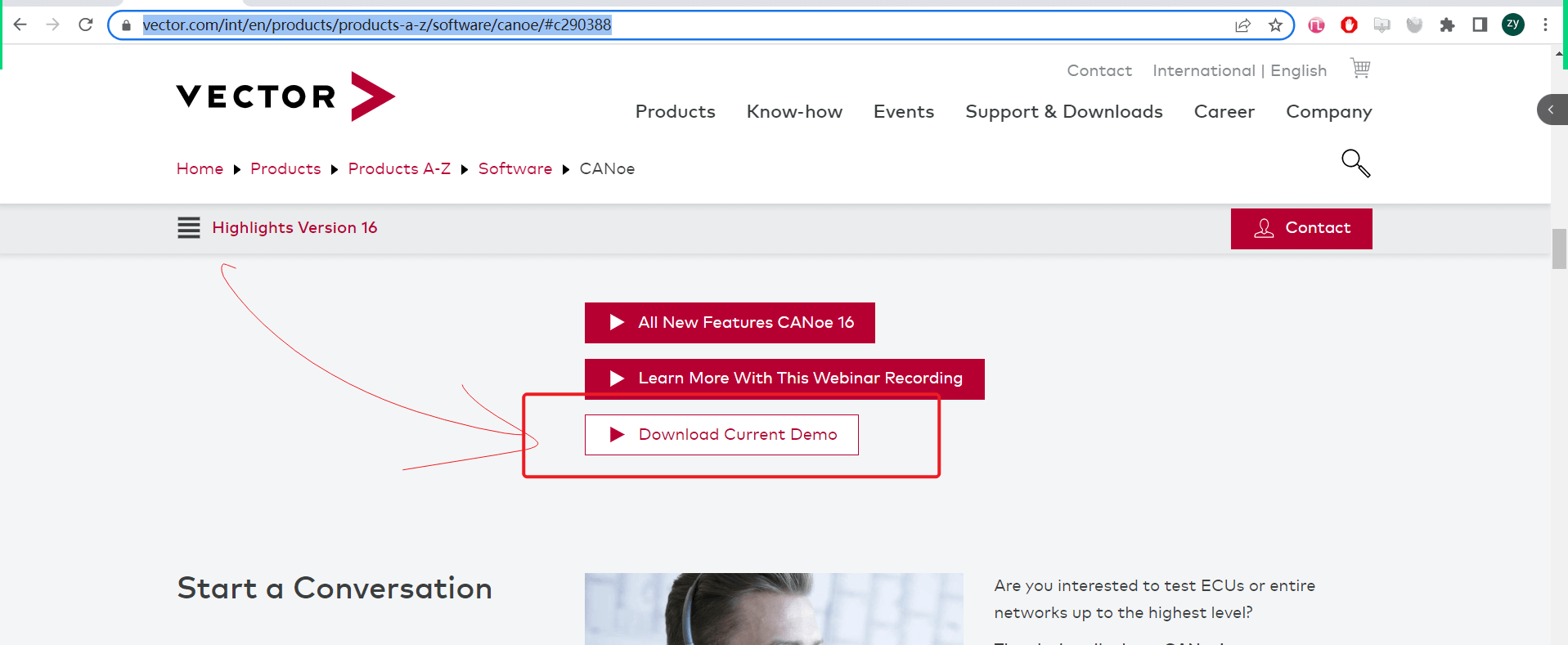Reload the page with the refresh icon
Viewport: 1568px width, 645px height.
tap(86, 25)
